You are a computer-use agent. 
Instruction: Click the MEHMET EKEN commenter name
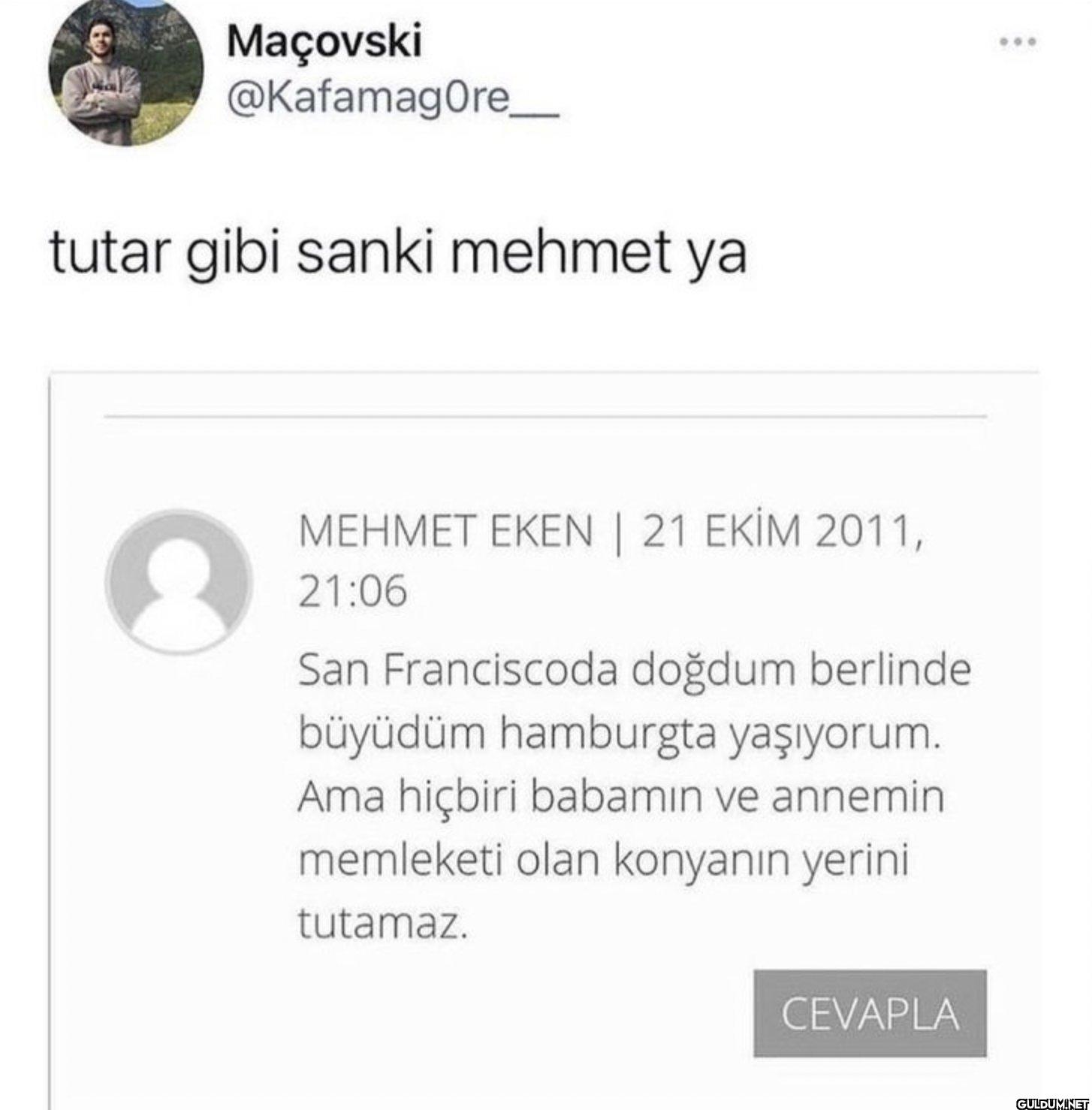445,532
